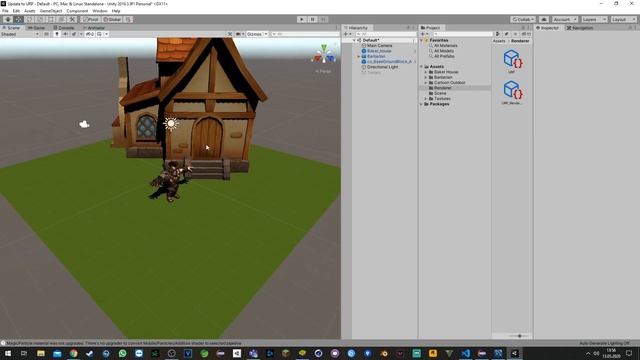Start Play mode with the Play button

302,19
